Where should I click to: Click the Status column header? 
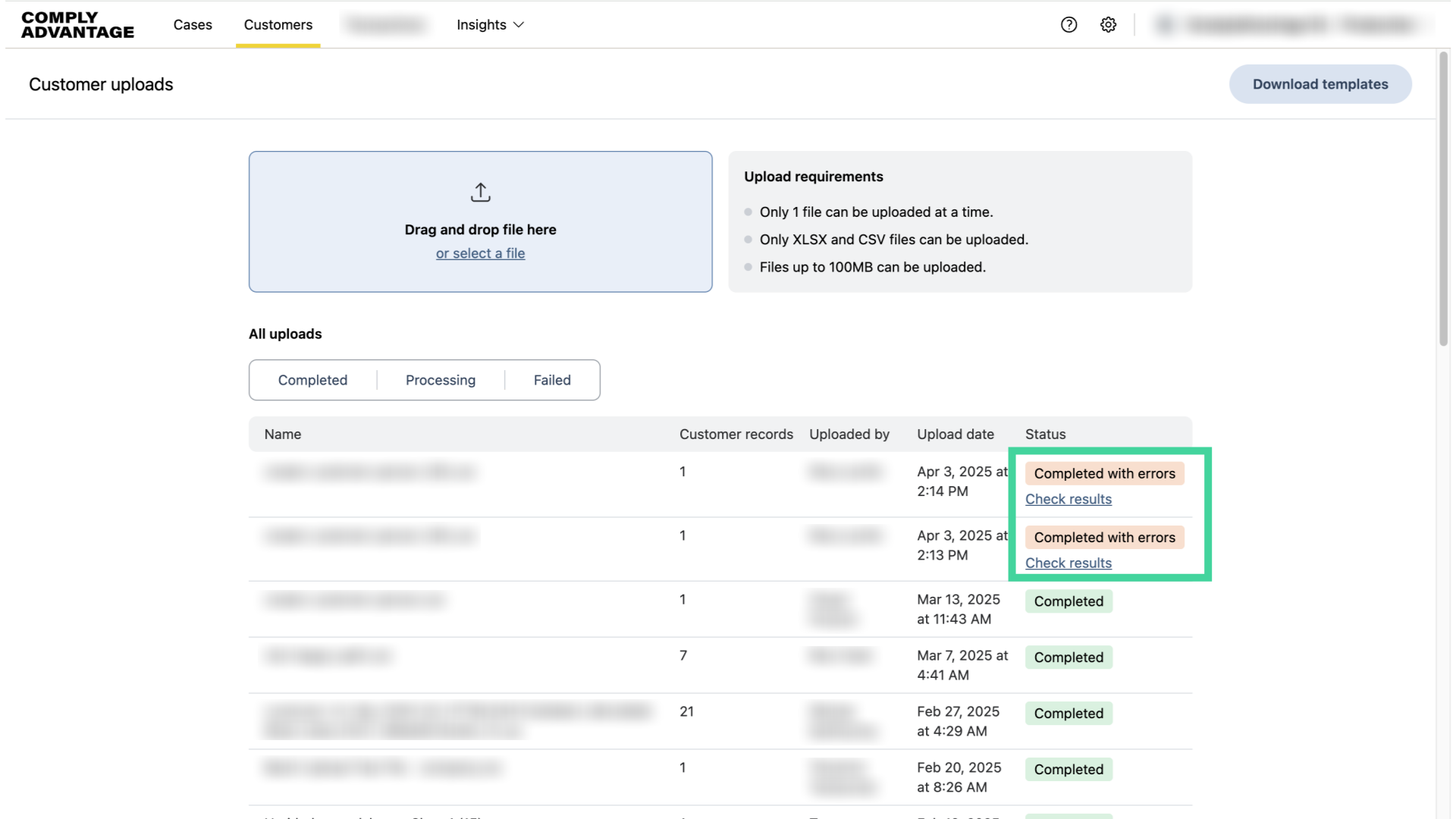point(1045,434)
